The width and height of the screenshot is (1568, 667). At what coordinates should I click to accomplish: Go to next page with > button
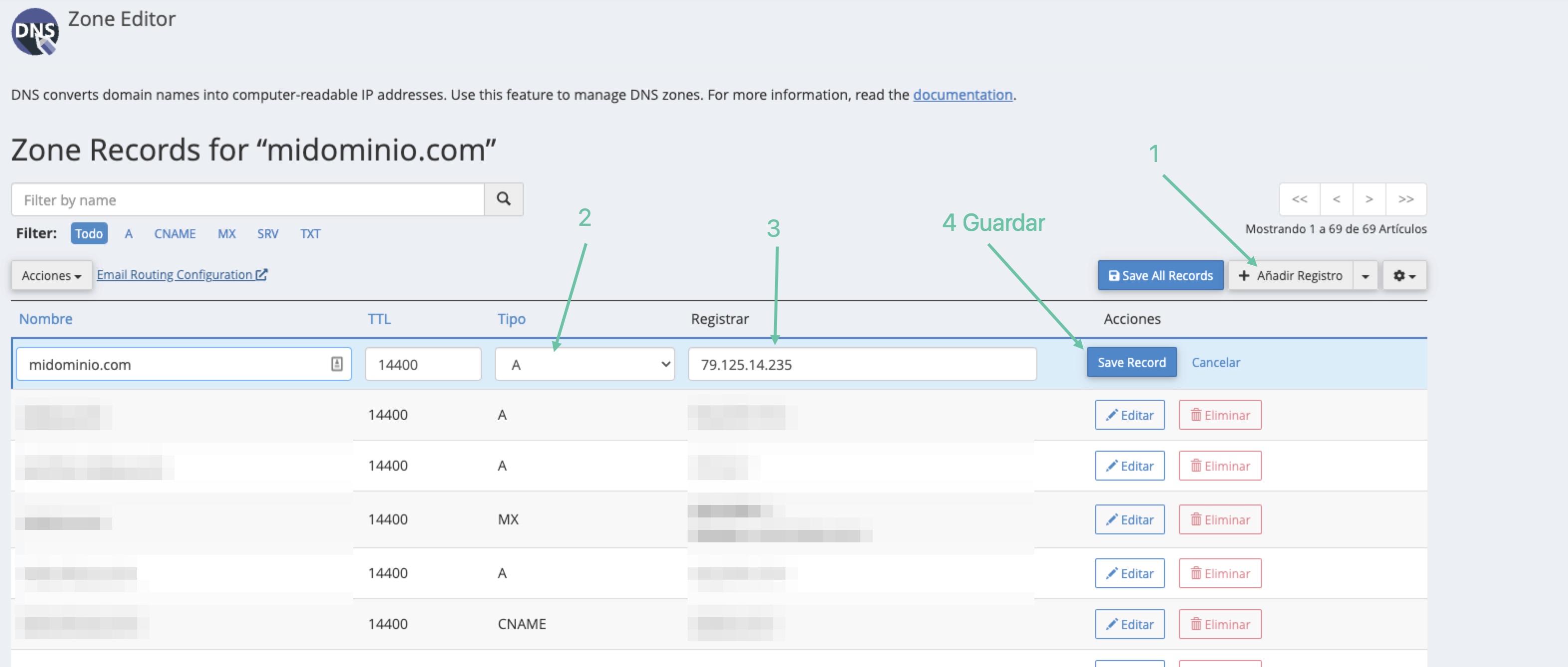click(1369, 199)
